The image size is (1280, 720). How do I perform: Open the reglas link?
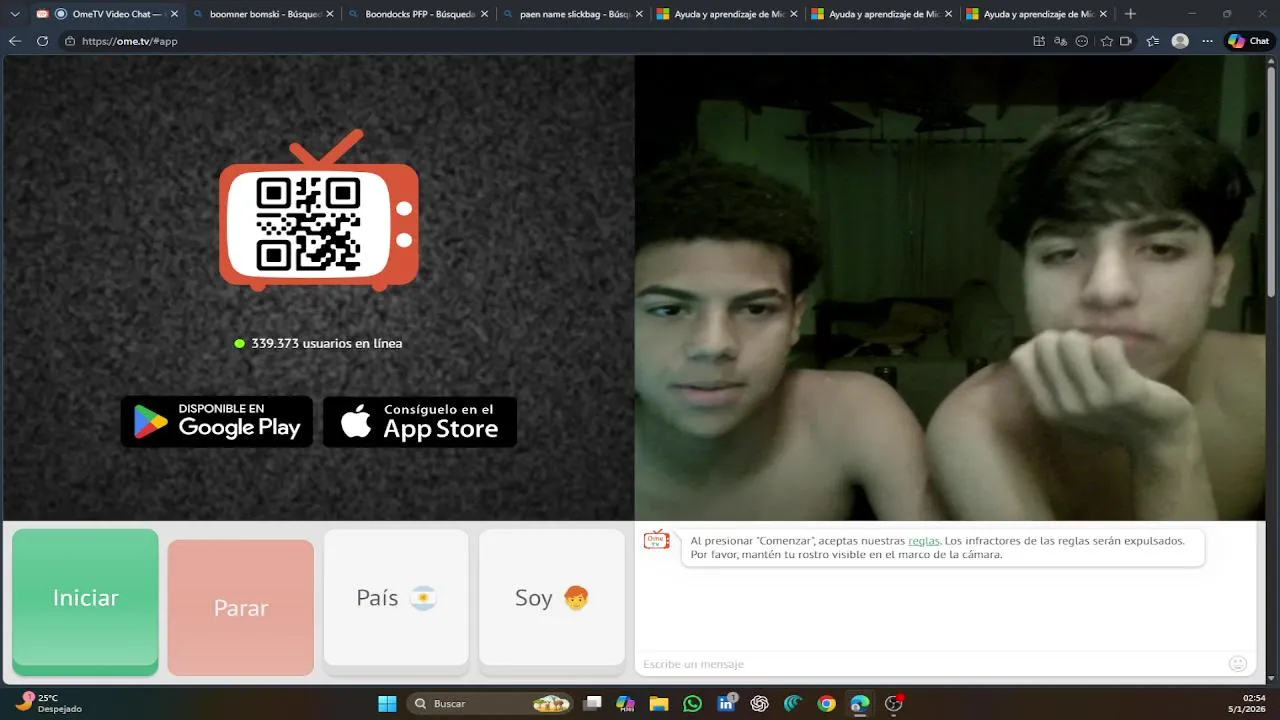click(x=924, y=540)
